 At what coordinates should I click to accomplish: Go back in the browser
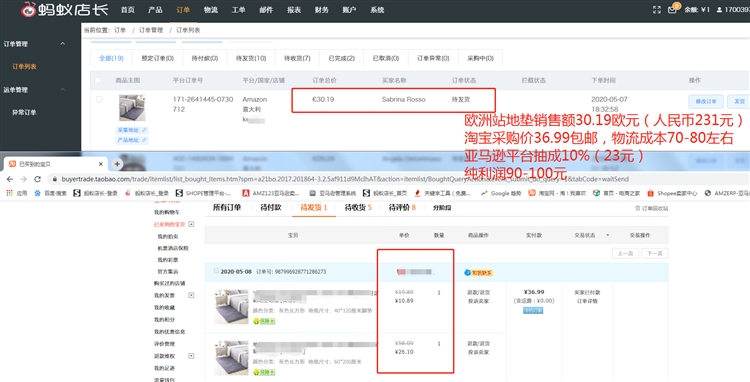11,179
